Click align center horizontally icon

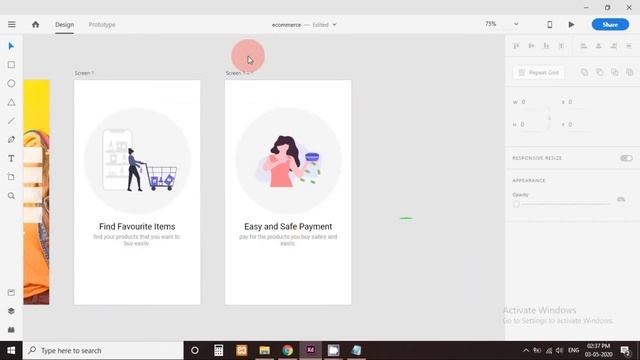(x=598, y=46)
